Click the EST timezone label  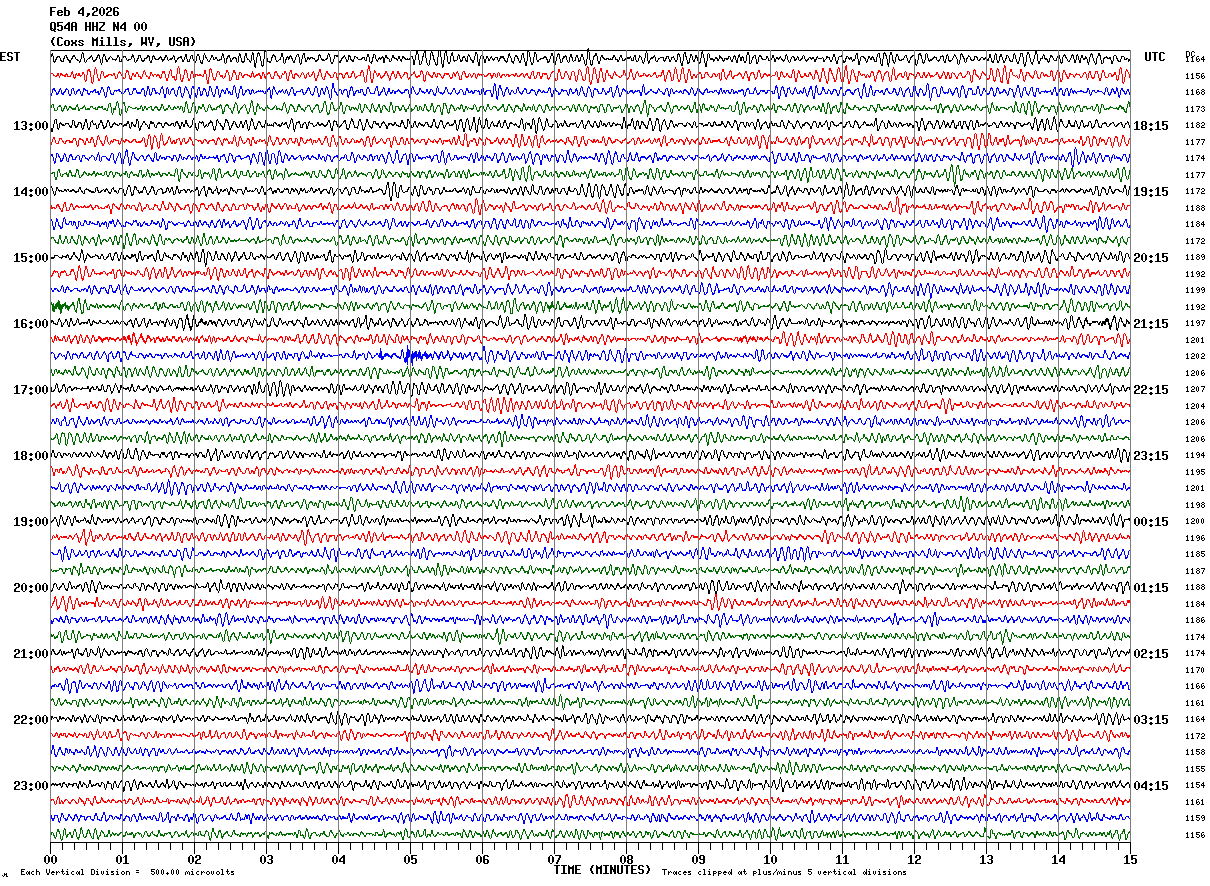pyautogui.click(x=10, y=57)
